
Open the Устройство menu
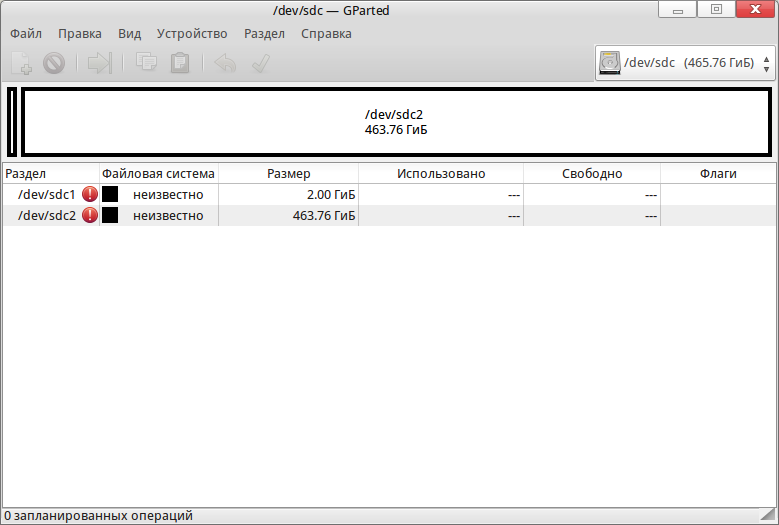192,34
